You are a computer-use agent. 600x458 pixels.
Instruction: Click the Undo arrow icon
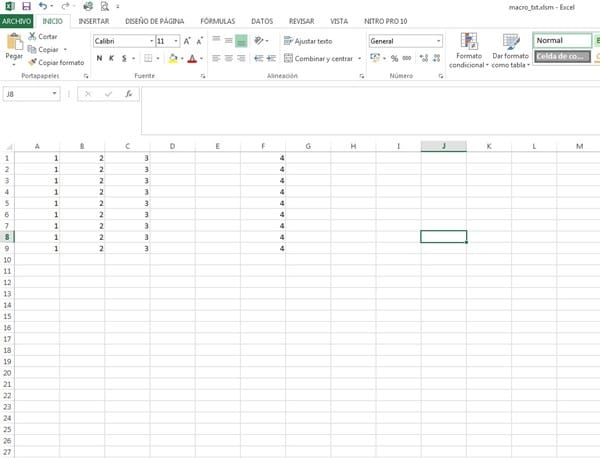click(42, 6)
